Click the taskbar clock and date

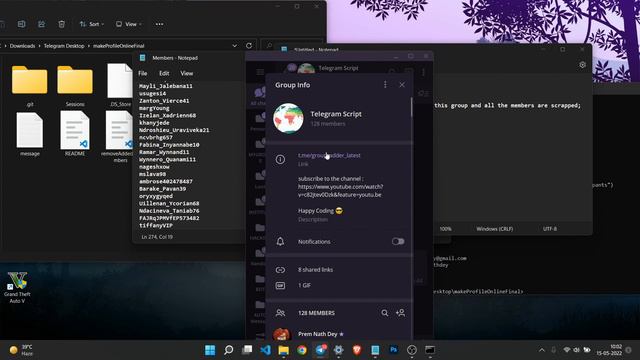pos(609,350)
